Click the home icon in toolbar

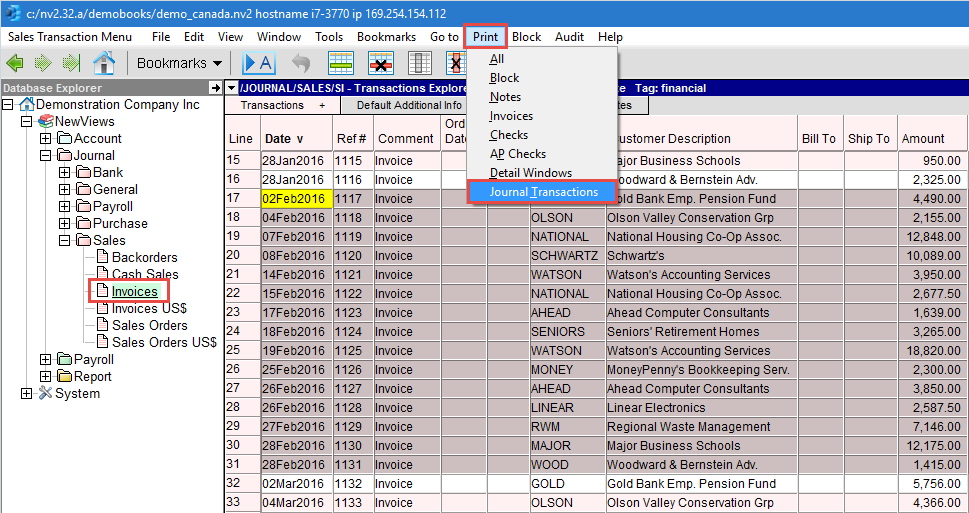103,63
